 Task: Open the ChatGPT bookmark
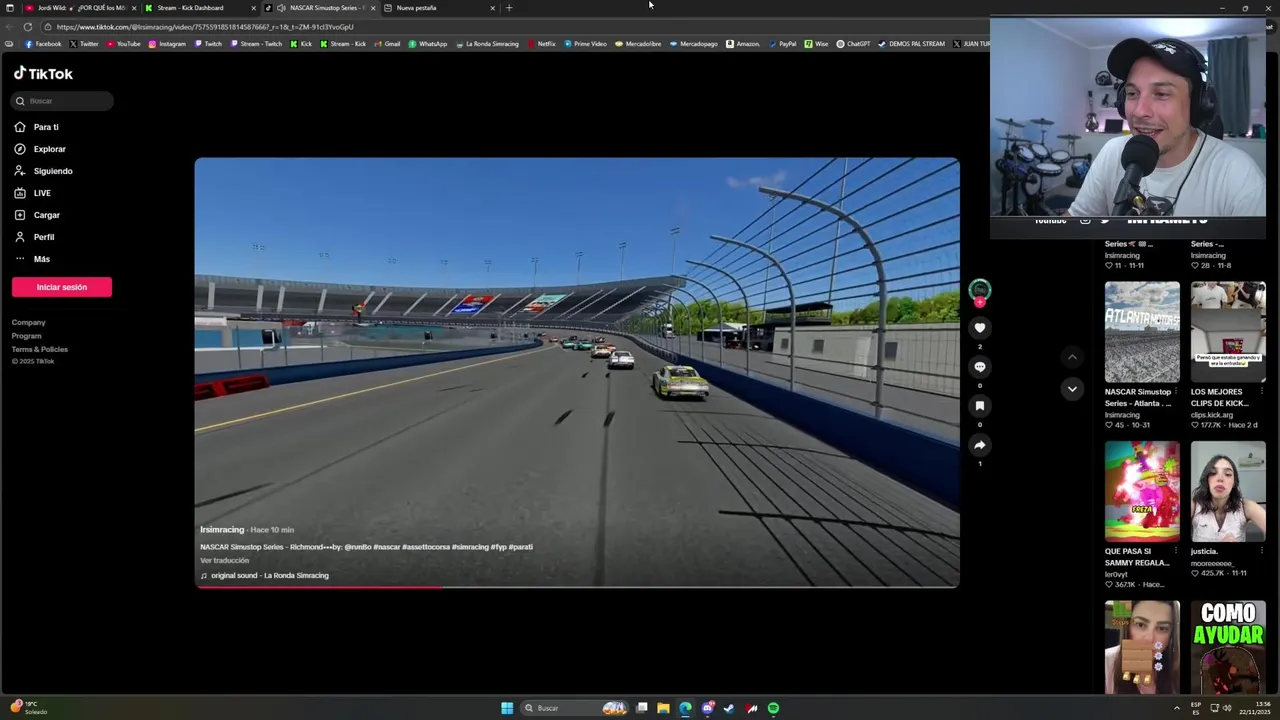[853, 44]
